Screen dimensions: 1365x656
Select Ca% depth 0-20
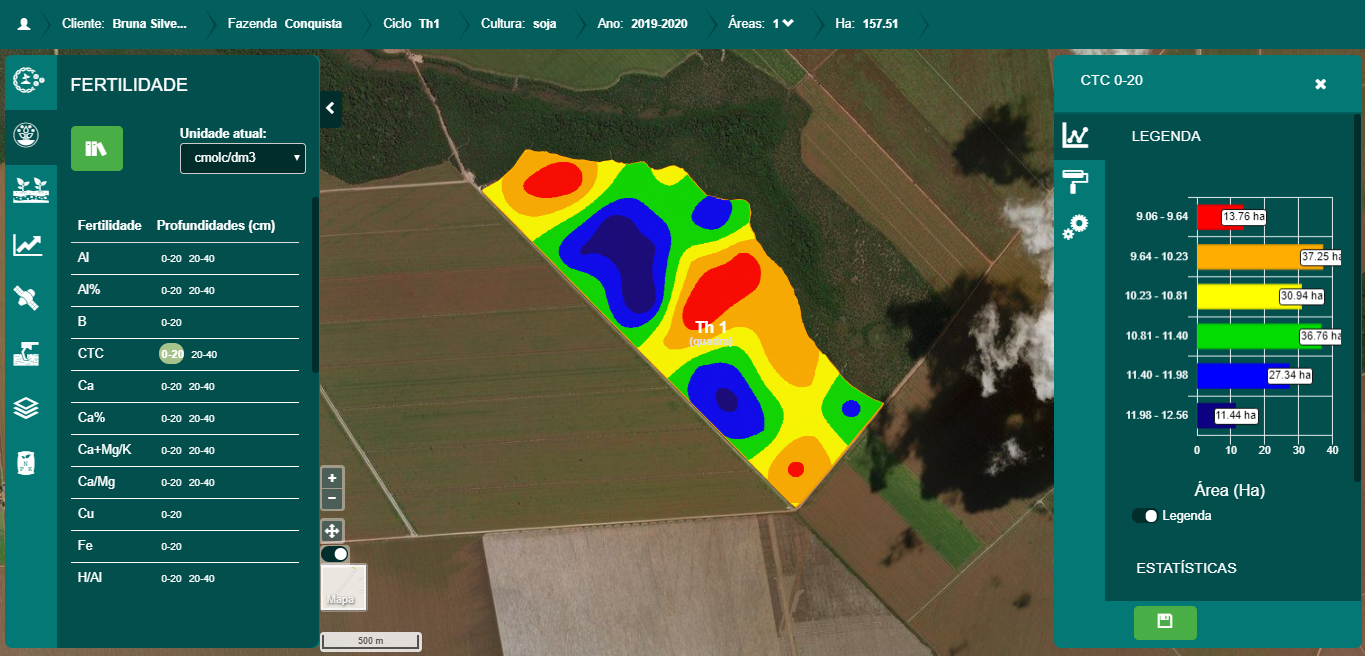(x=171, y=419)
